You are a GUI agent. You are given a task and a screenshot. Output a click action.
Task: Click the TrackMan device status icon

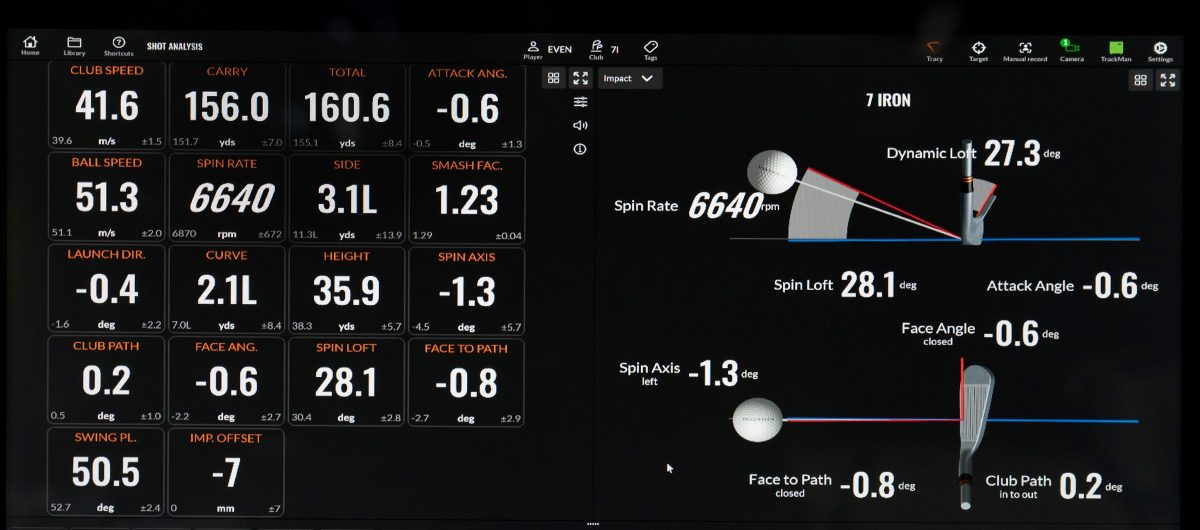(1116, 49)
